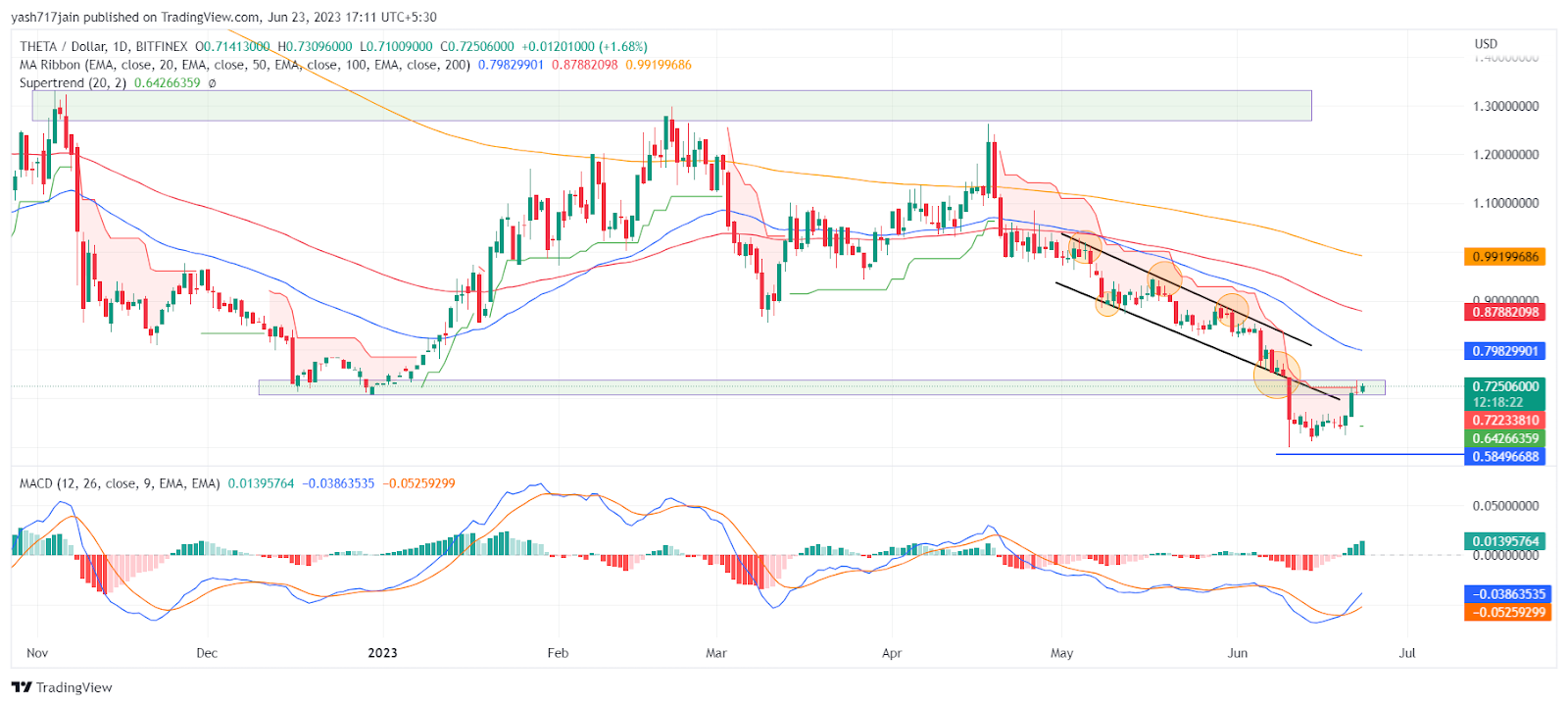Viewport: 1568px width, 706px height.
Task: Click the blue −0.03863535 MACD axis tag
Action: [x=1508, y=594]
